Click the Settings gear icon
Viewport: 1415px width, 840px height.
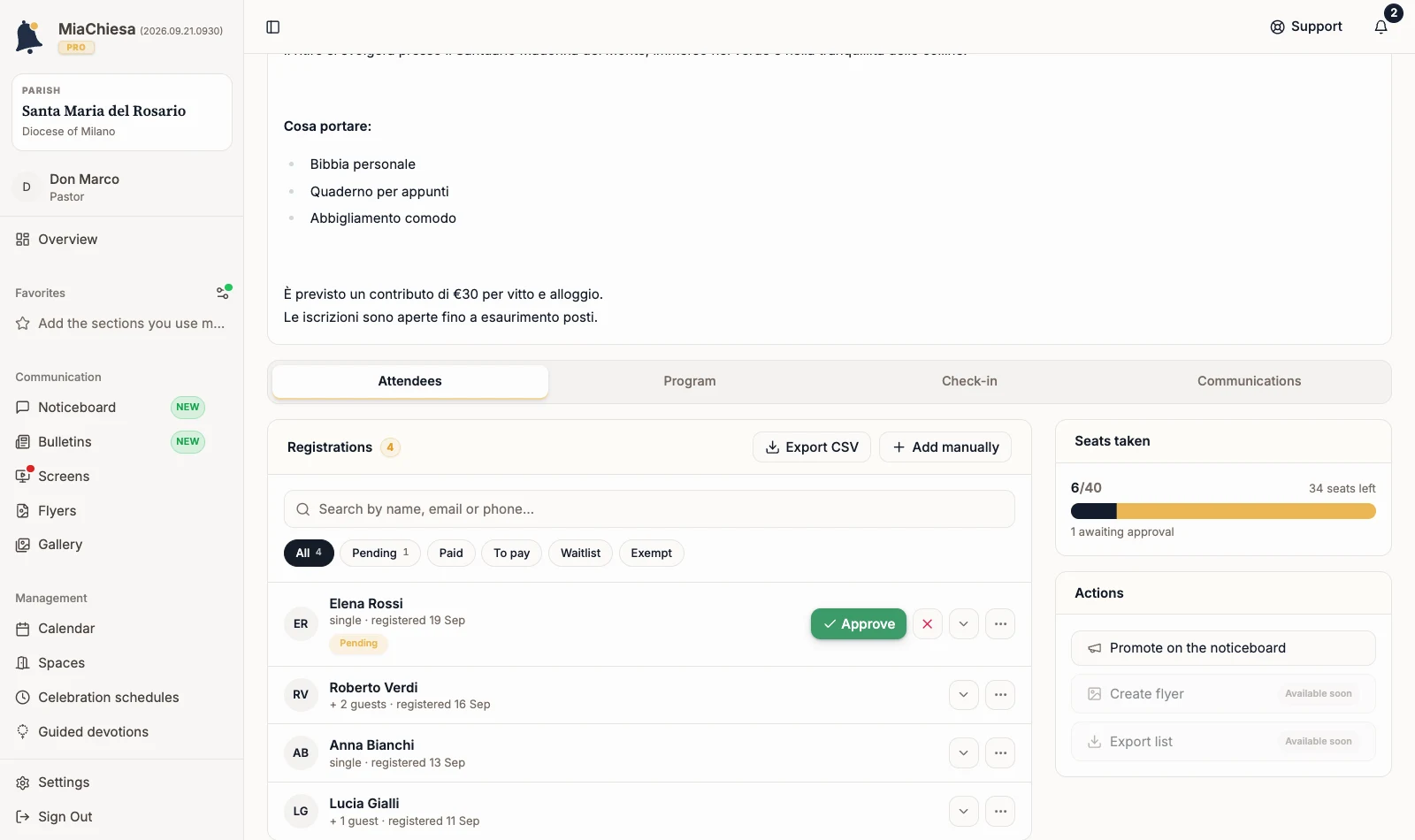(x=23, y=783)
